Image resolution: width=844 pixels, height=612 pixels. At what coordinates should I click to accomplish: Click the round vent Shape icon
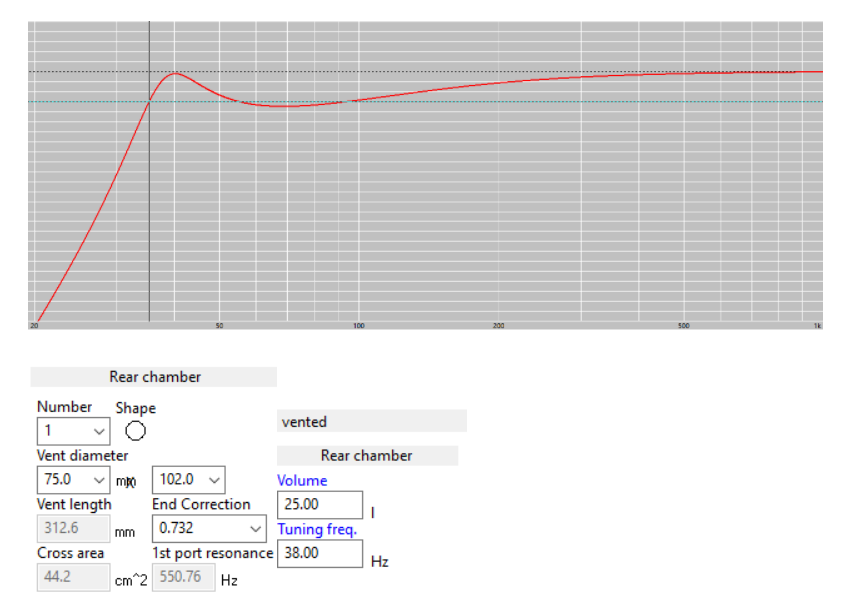135,431
